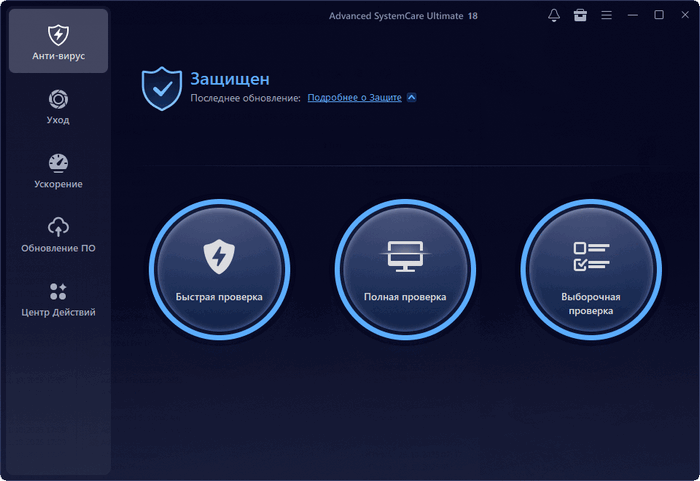Maximize the Advanced SystemCare window

pyautogui.click(x=659, y=15)
